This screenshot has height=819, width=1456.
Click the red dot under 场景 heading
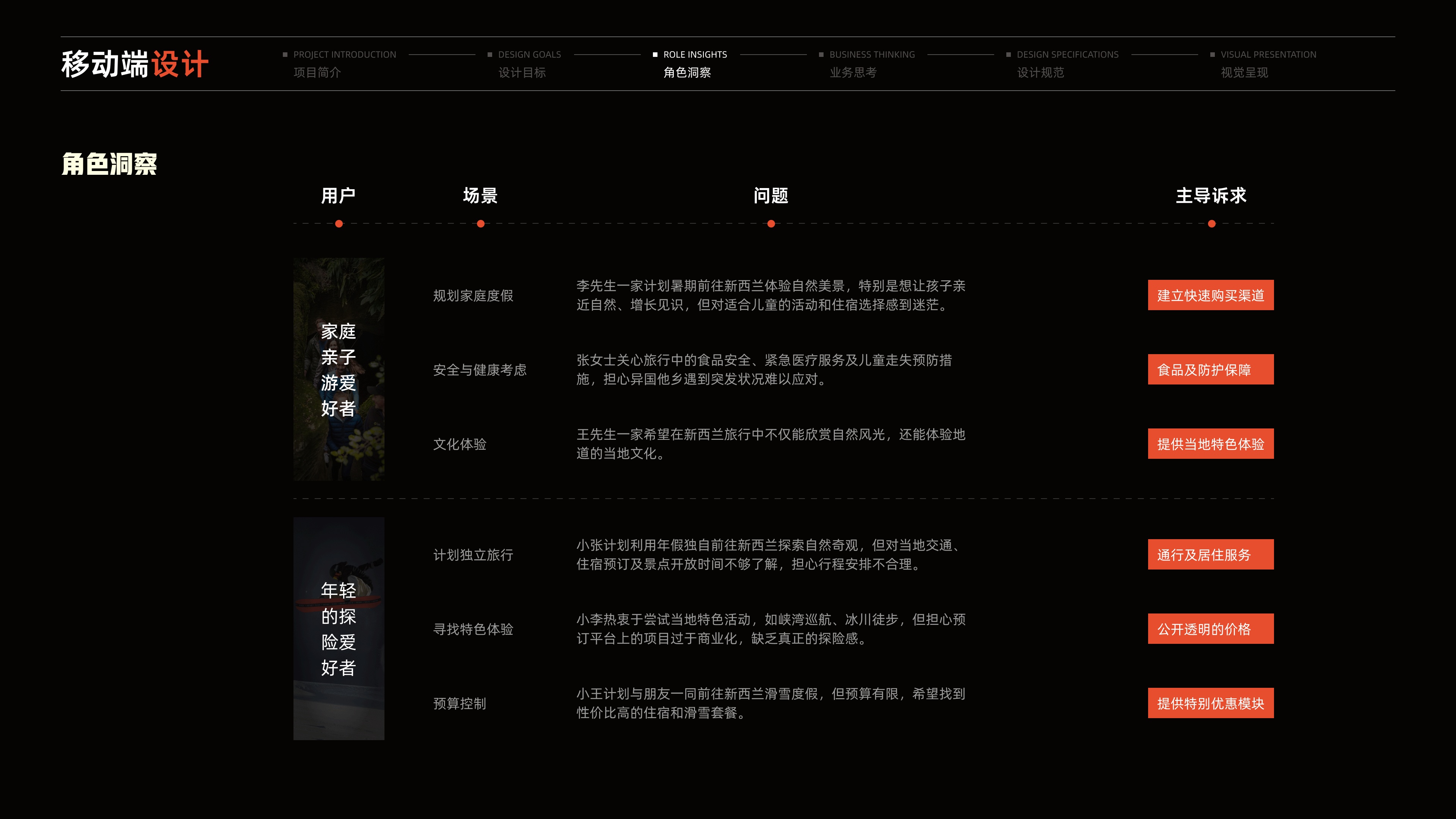point(480,224)
